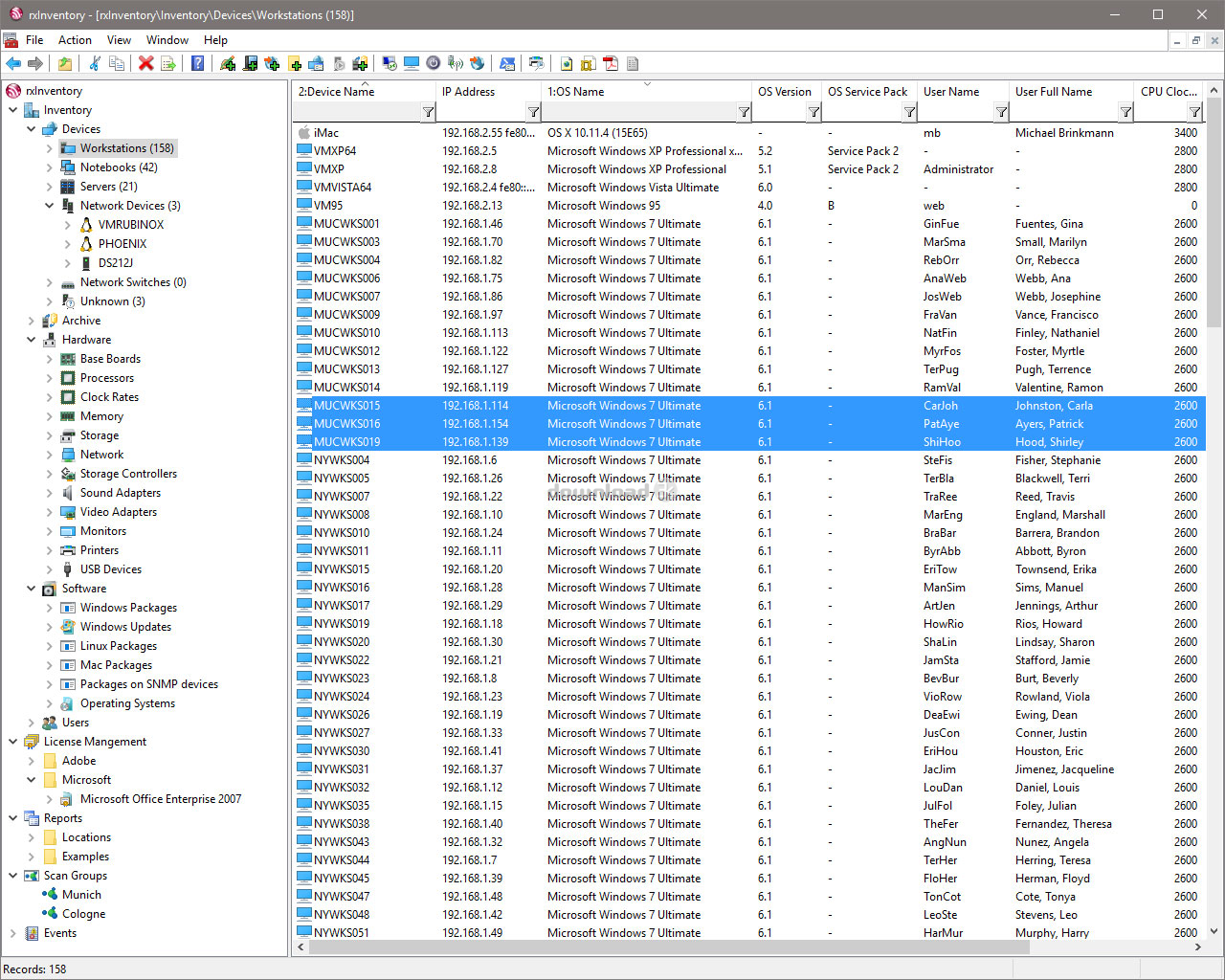Select Windows Updates under Software

125,627
